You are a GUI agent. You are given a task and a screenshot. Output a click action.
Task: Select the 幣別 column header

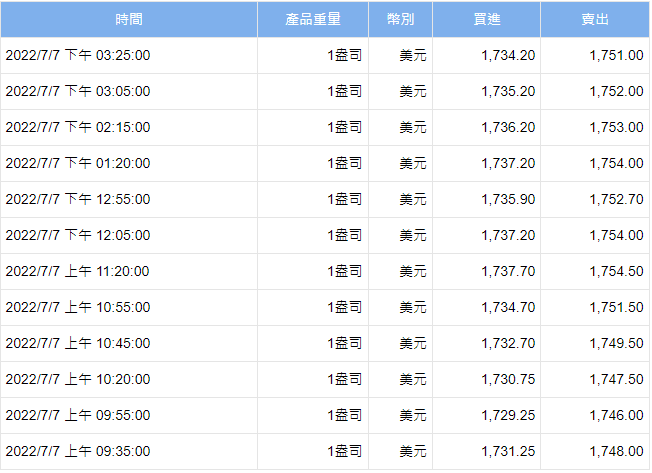[x=400, y=20]
